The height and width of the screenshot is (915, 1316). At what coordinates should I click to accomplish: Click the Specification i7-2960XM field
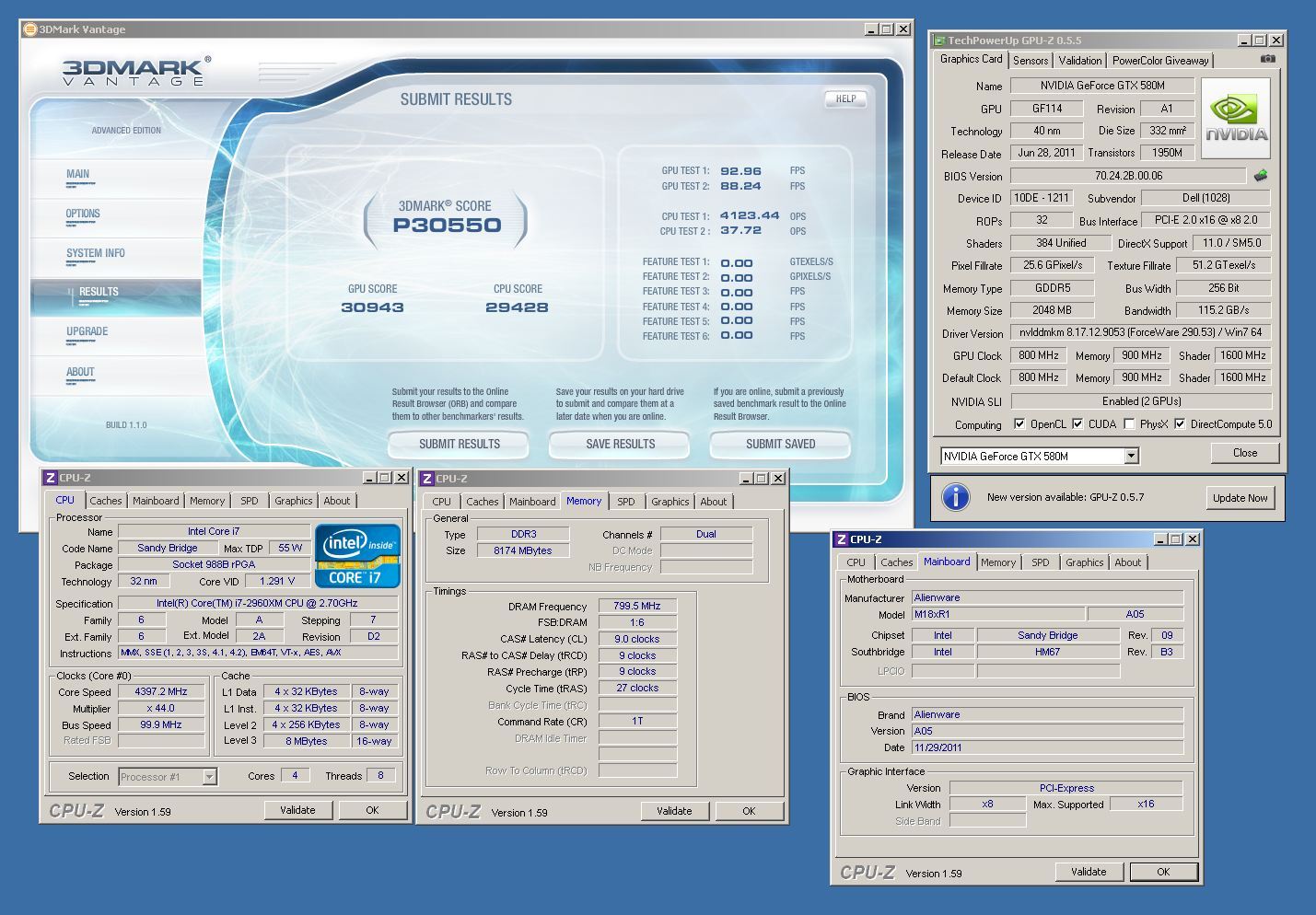(x=259, y=603)
